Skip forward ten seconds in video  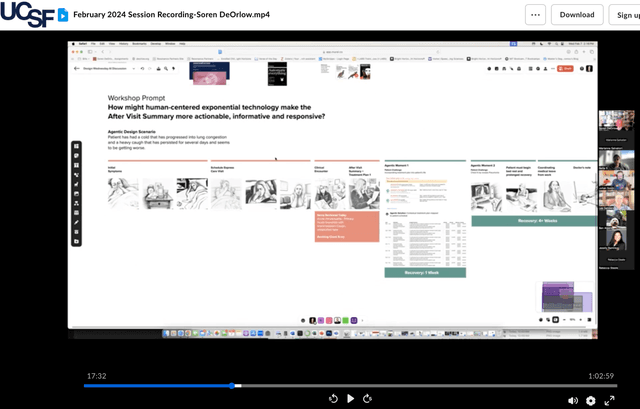(367, 398)
